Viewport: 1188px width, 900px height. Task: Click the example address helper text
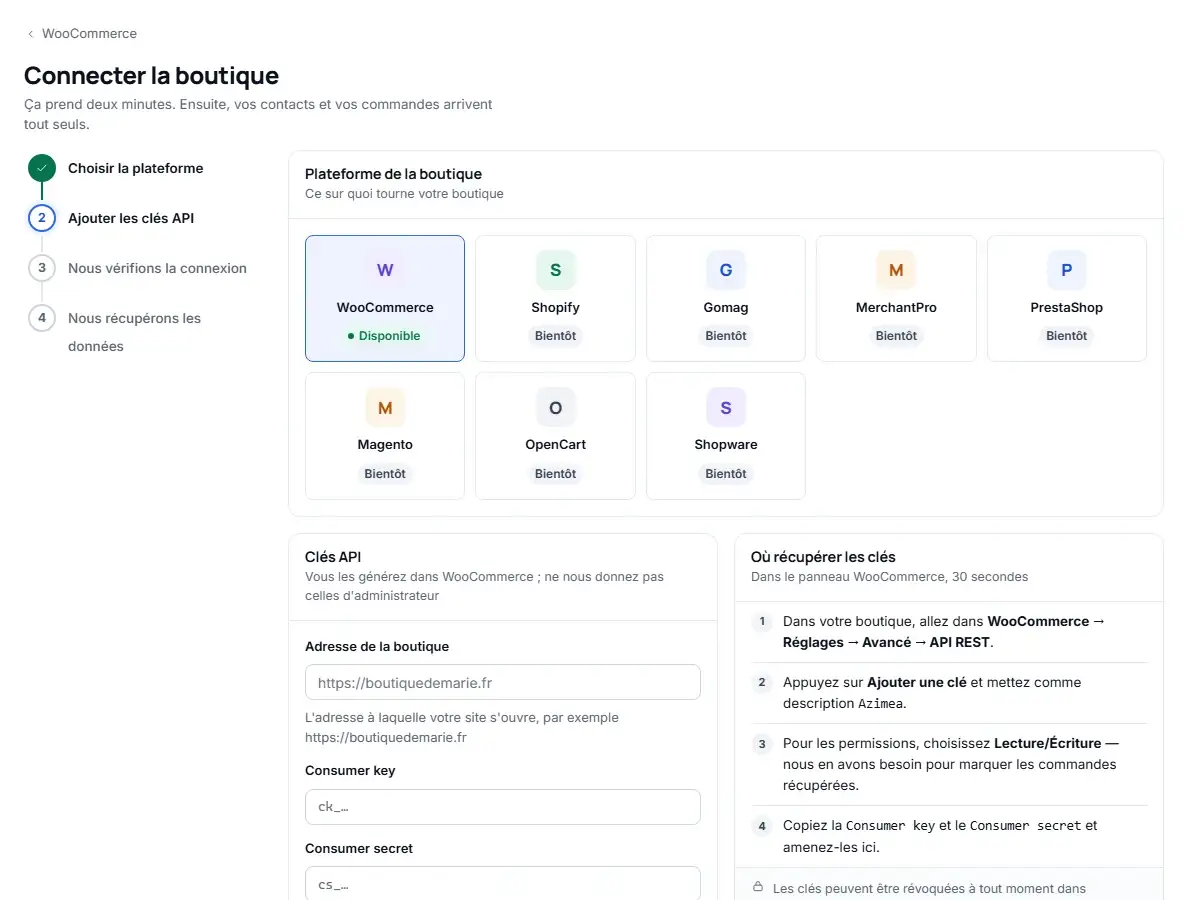(x=461, y=727)
